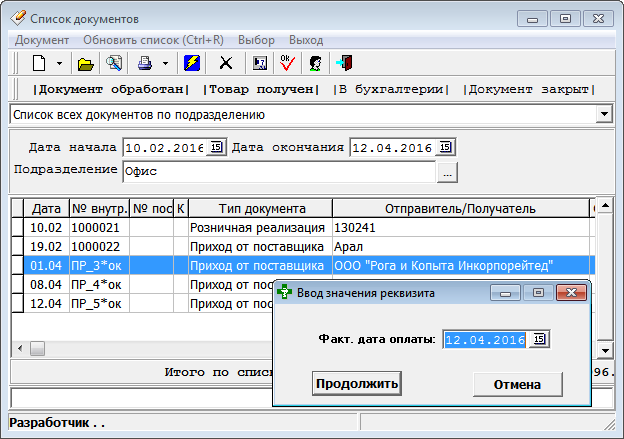Click the Арал sender cell
624x439 pixels.
pos(461,247)
